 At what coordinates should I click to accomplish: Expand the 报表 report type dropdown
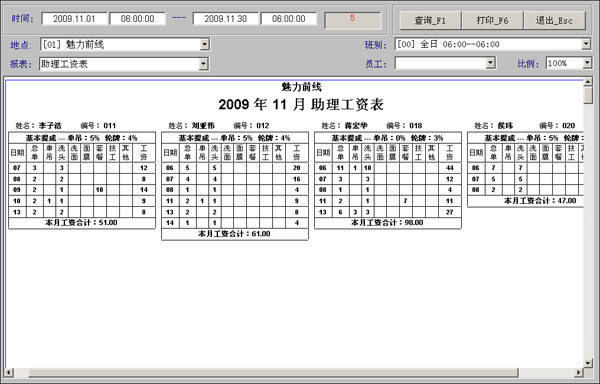[x=204, y=63]
